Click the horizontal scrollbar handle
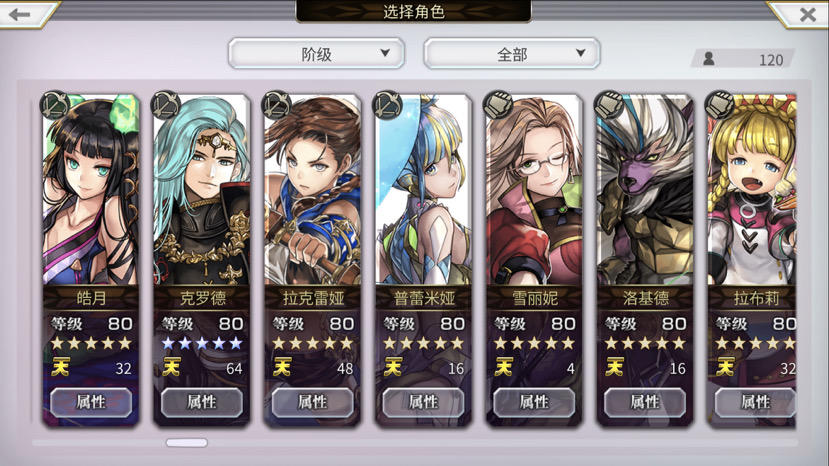Image resolution: width=829 pixels, height=466 pixels. [x=187, y=443]
